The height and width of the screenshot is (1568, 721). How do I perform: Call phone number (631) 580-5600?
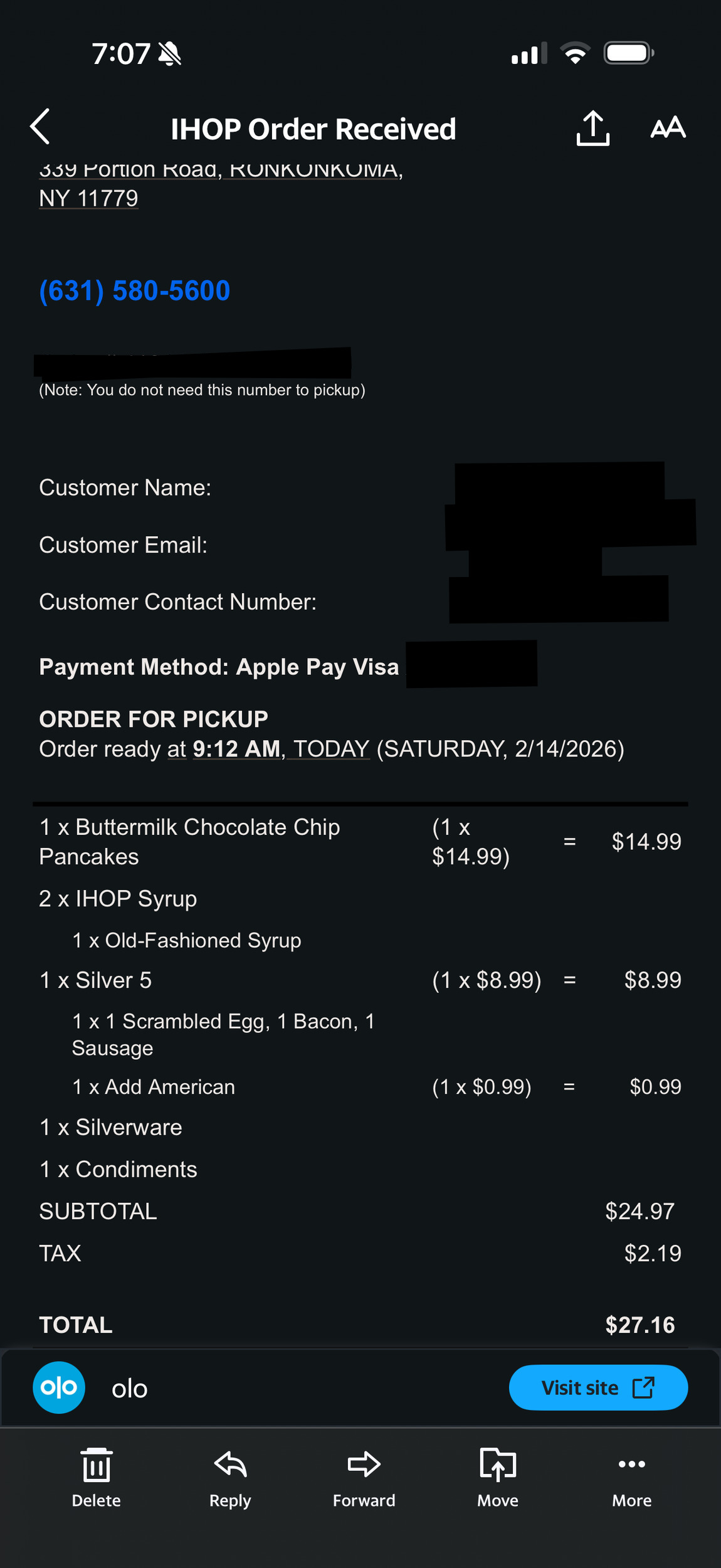(135, 291)
